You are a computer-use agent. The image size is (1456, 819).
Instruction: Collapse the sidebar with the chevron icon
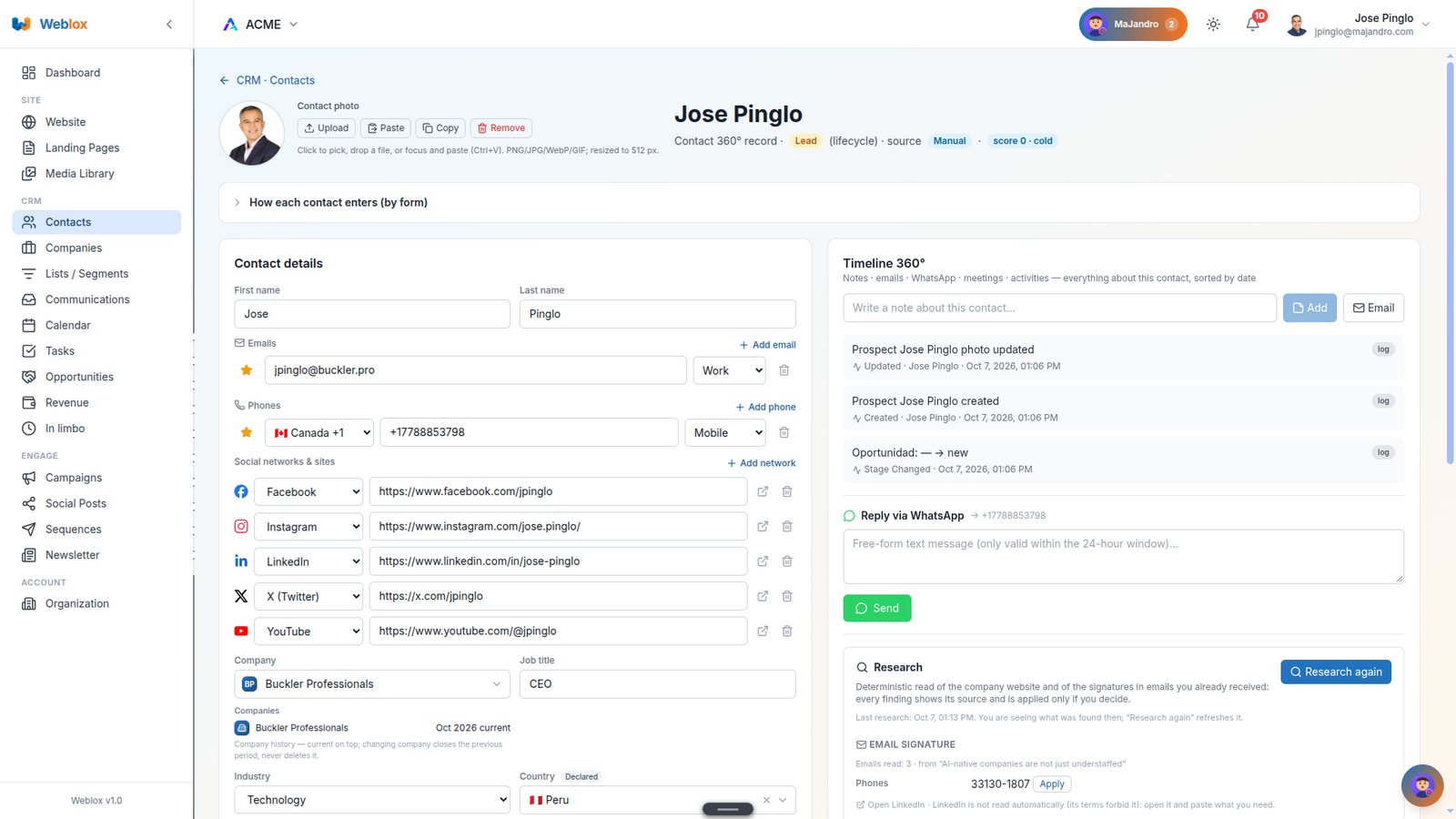tap(169, 25)
